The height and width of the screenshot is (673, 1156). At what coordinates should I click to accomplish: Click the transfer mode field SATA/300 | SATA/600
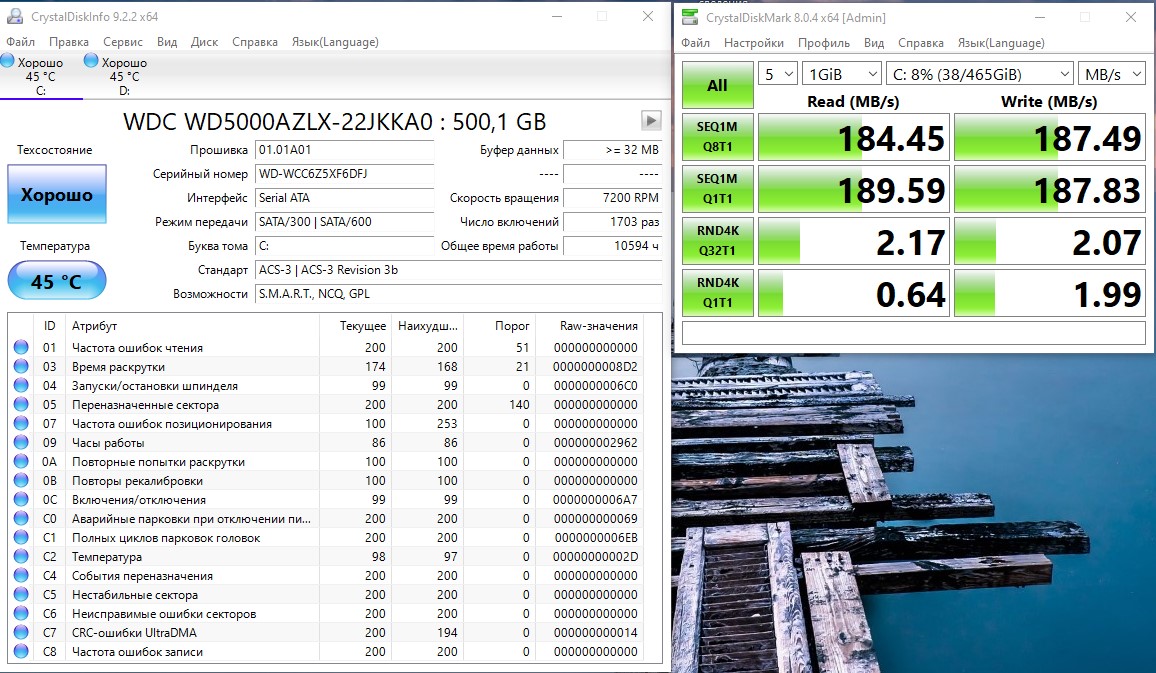[344, 222]
